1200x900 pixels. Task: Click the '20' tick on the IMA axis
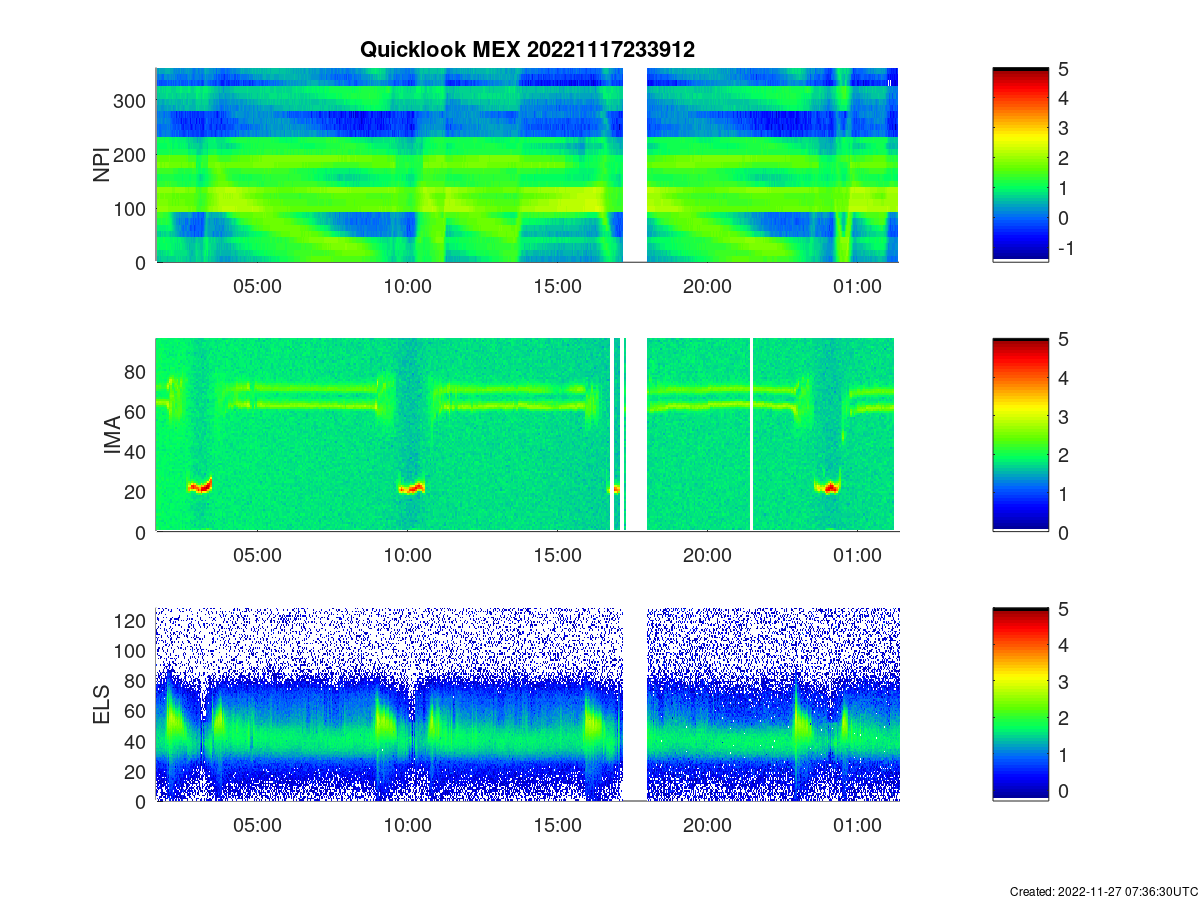click(x=137, y=492)
